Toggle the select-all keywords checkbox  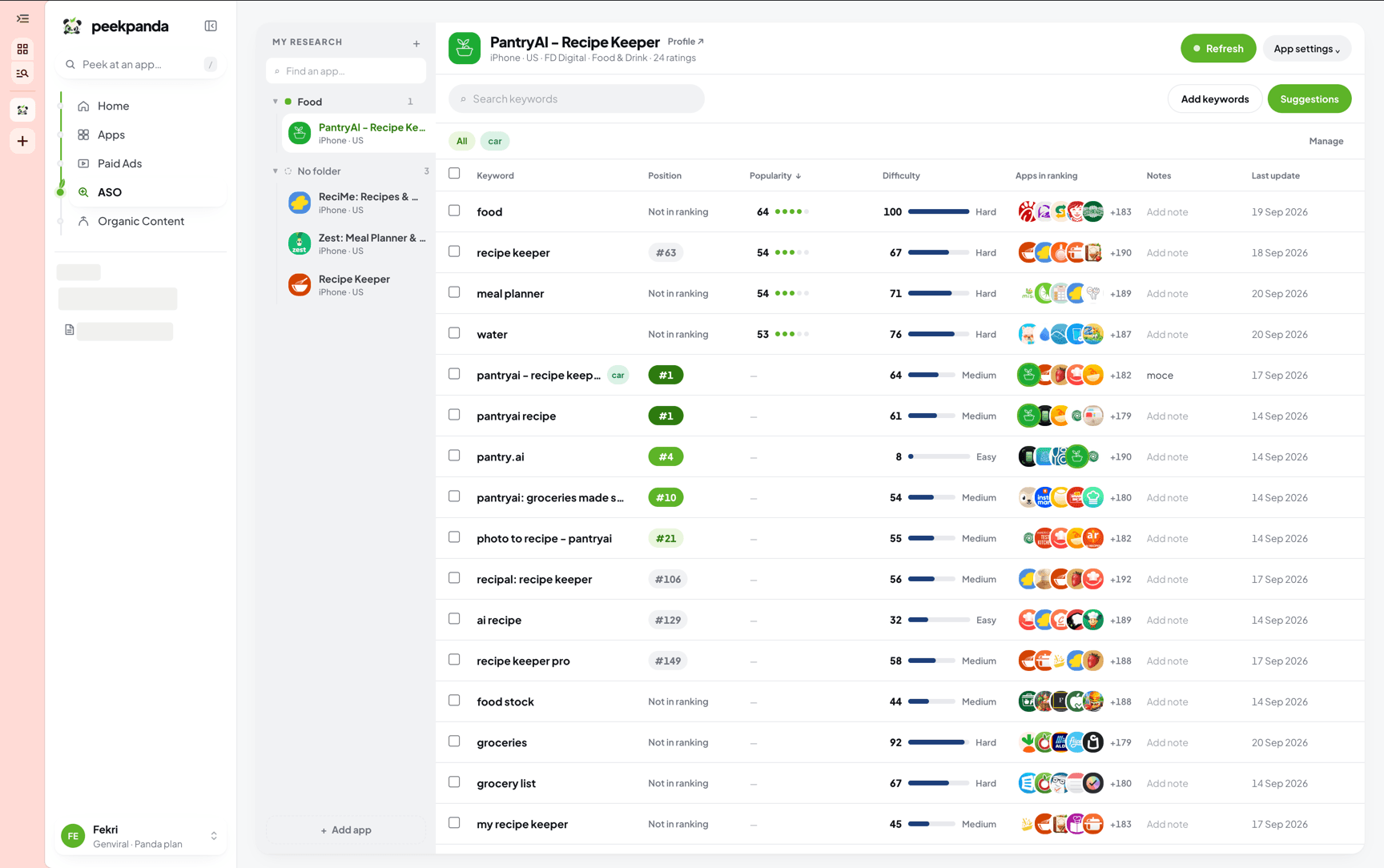click(x=454, y=173)
